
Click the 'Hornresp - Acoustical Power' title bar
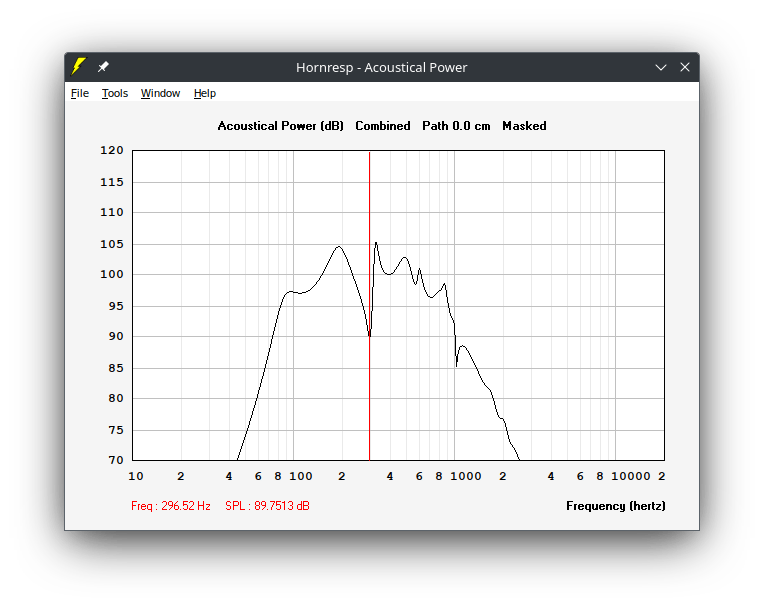[x=382, y=67]
